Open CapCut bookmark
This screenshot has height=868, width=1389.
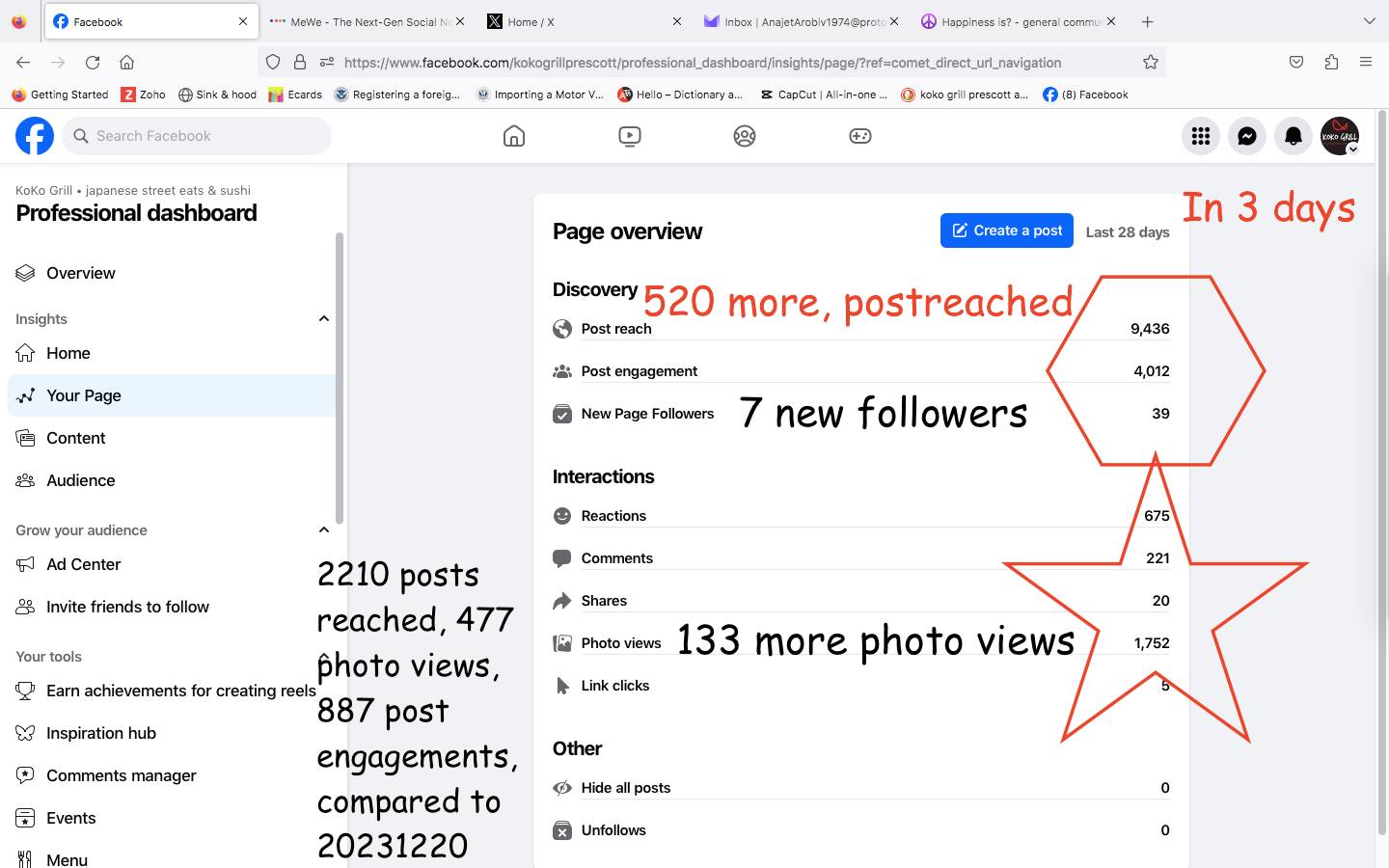[x=823, y=95]
